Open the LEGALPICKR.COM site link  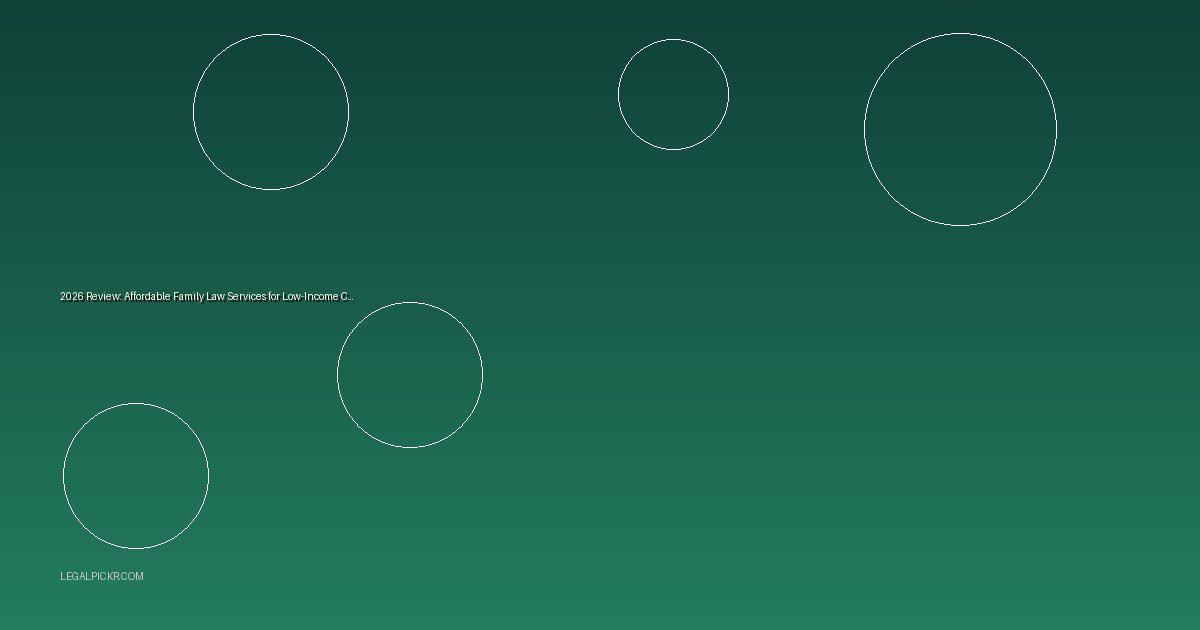click(x=102, y=577)
